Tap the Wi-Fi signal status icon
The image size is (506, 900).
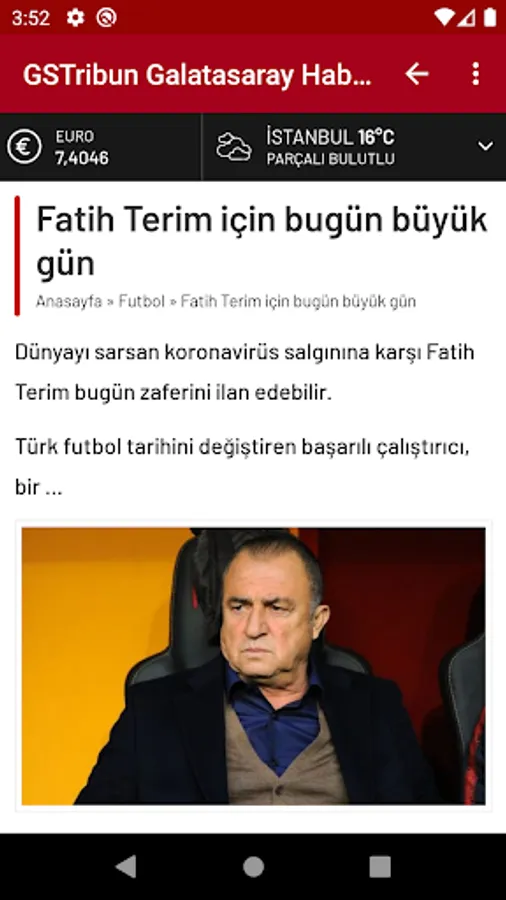pyautogui.click(x=445, y=18)
